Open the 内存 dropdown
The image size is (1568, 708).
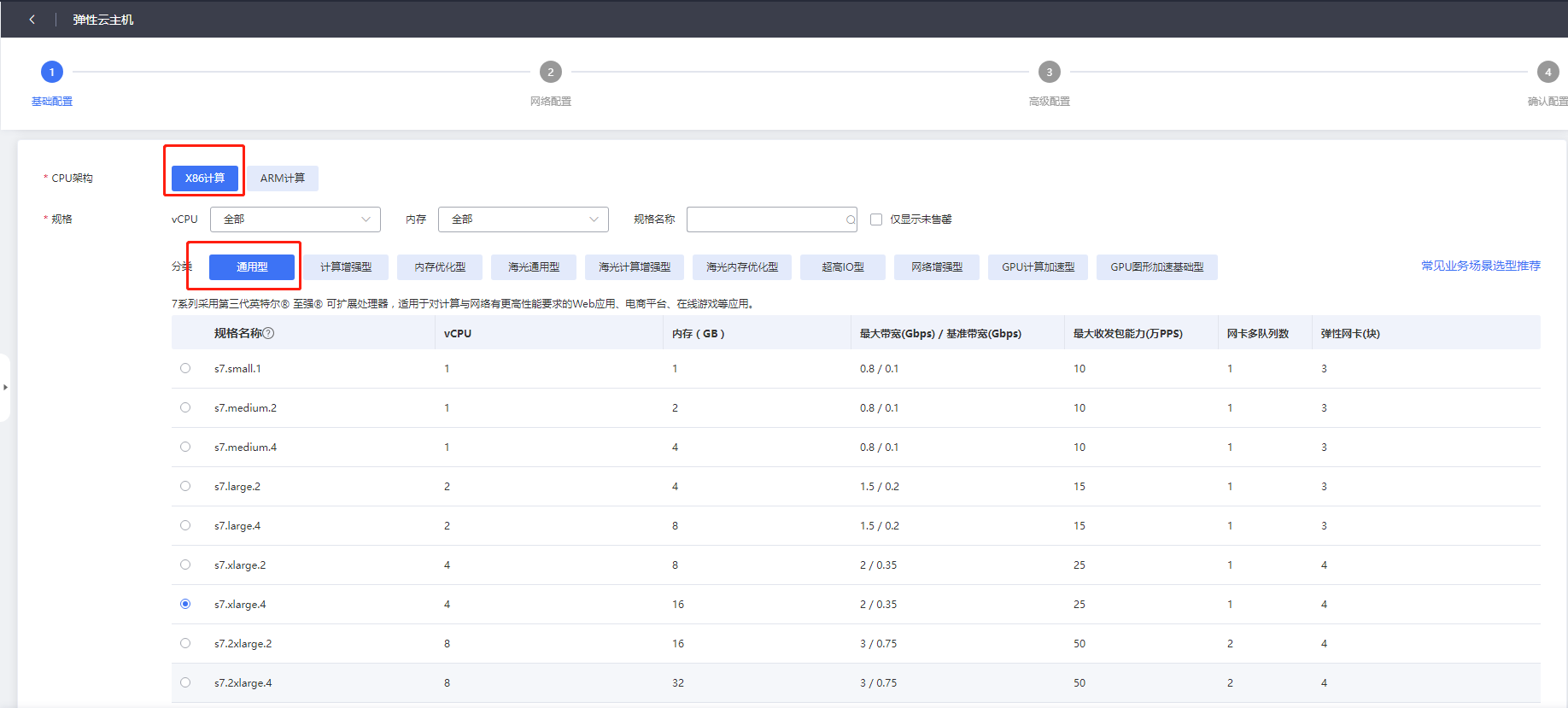523,219
